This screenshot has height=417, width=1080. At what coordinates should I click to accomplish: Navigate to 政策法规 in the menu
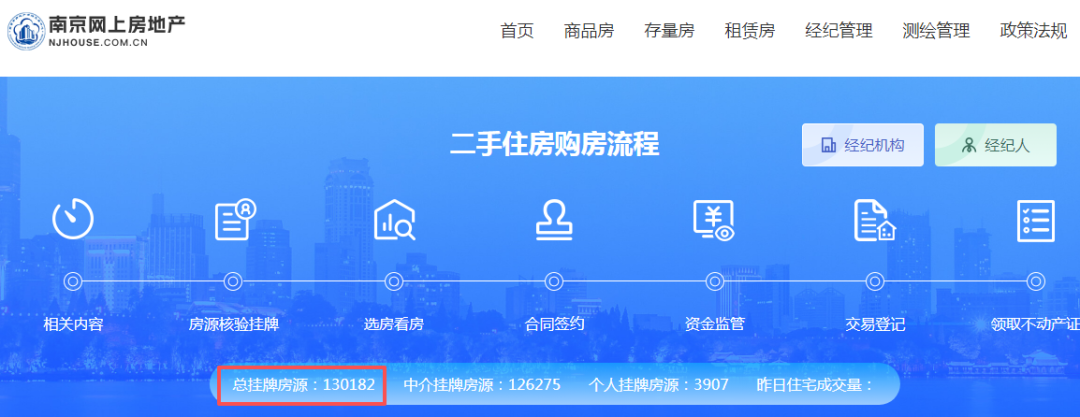(x=1033, y=31)
